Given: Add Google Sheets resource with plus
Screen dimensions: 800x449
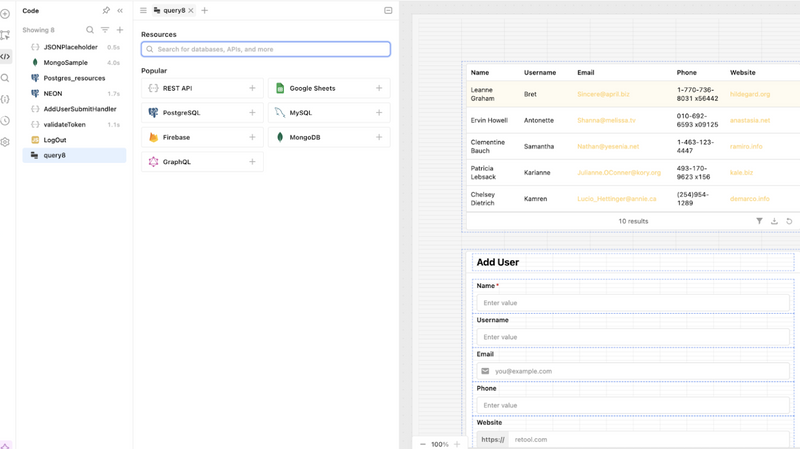Looking at the screenshot, I should [x=379, y=88].
